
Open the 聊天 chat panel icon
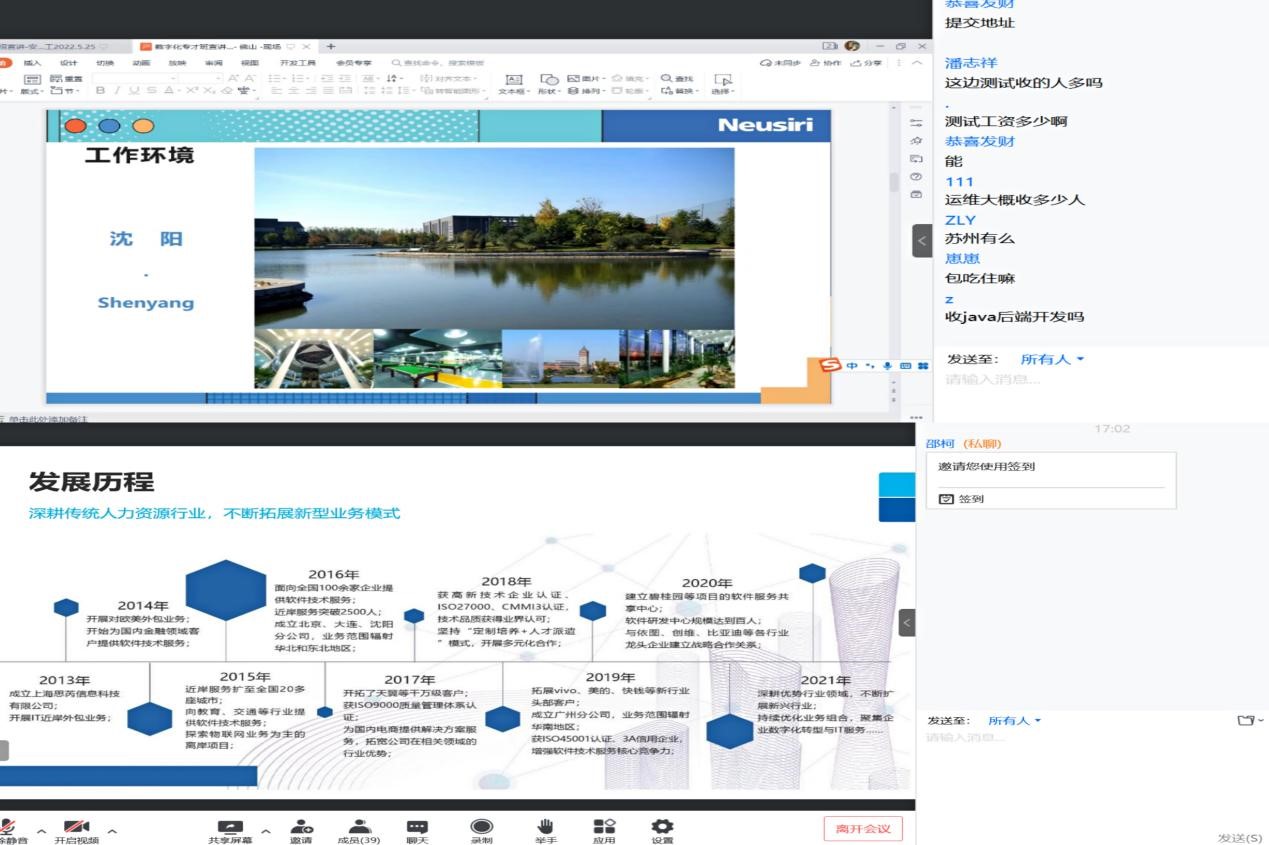tap(417, 828)
